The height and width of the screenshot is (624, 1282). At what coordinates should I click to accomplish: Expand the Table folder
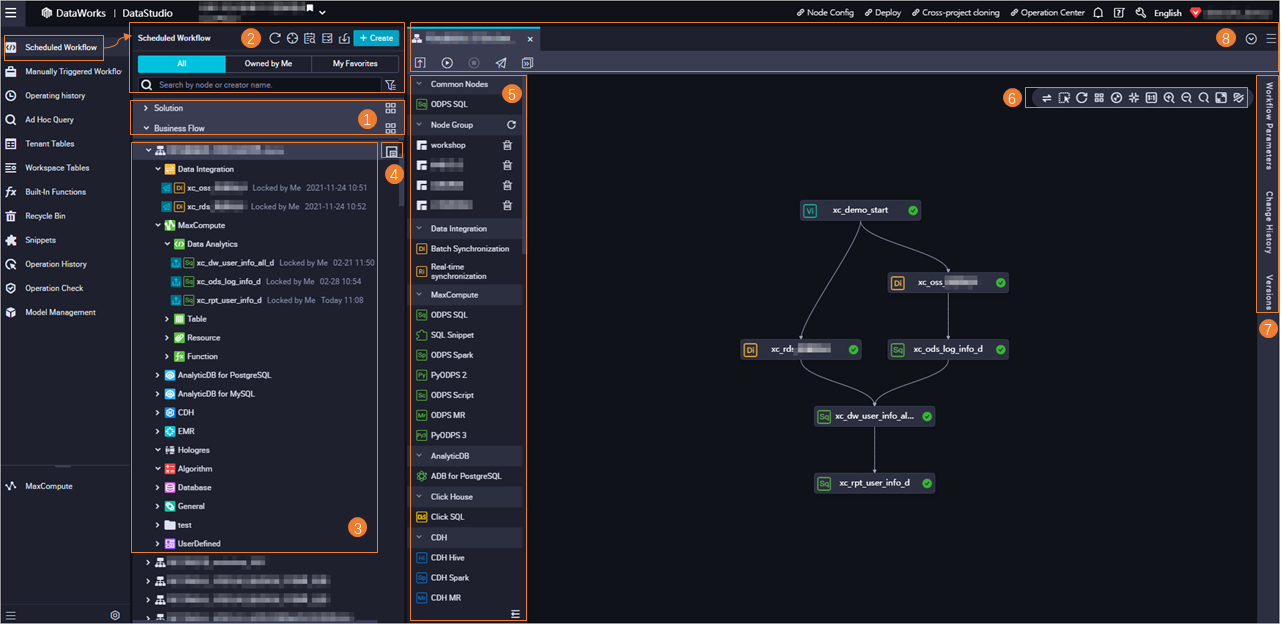click(x=167, y=319)
